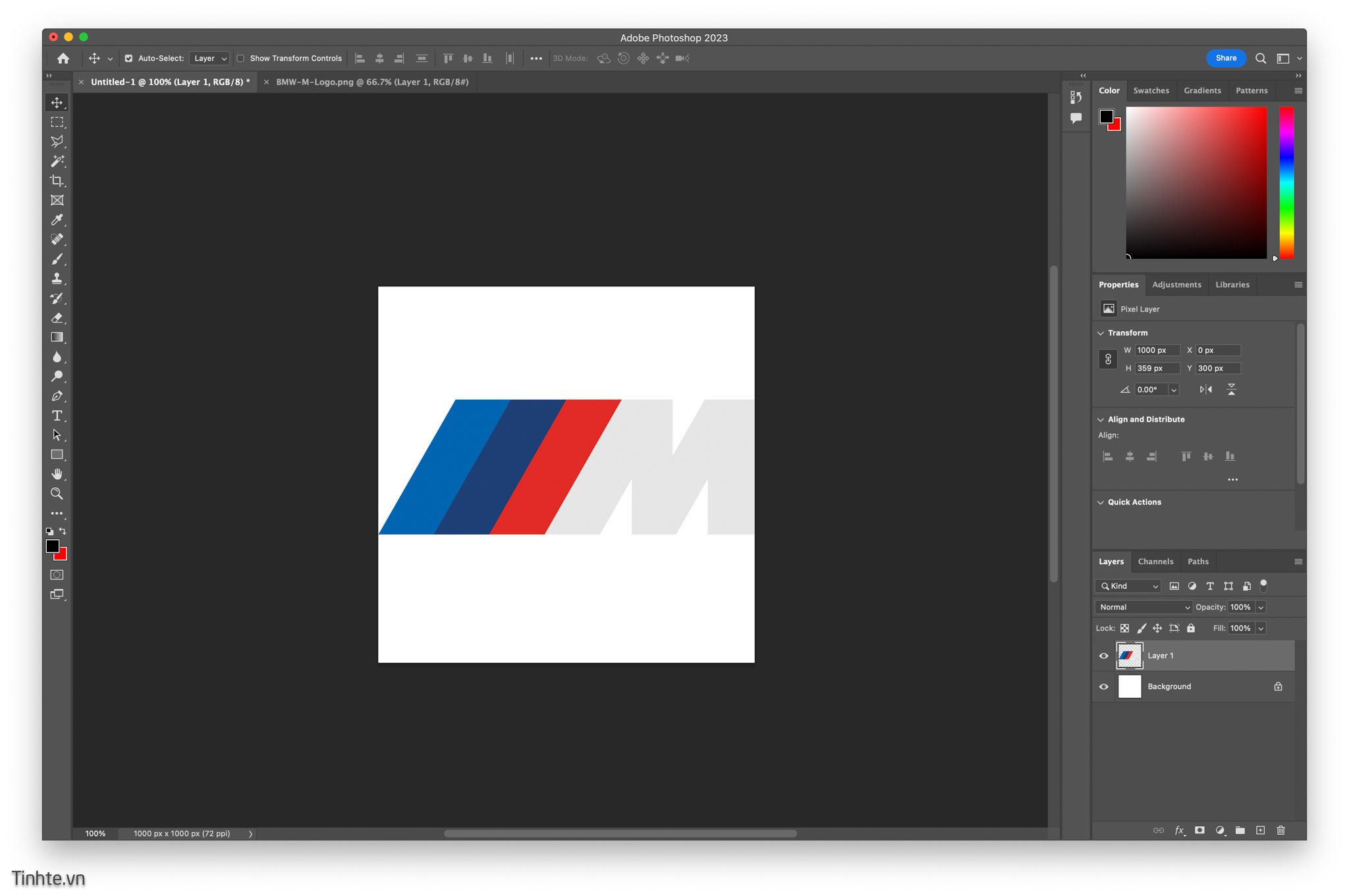Screen dimensions: 1349x896
Task: Open the Libraries tab
Action: (1232, 285)
